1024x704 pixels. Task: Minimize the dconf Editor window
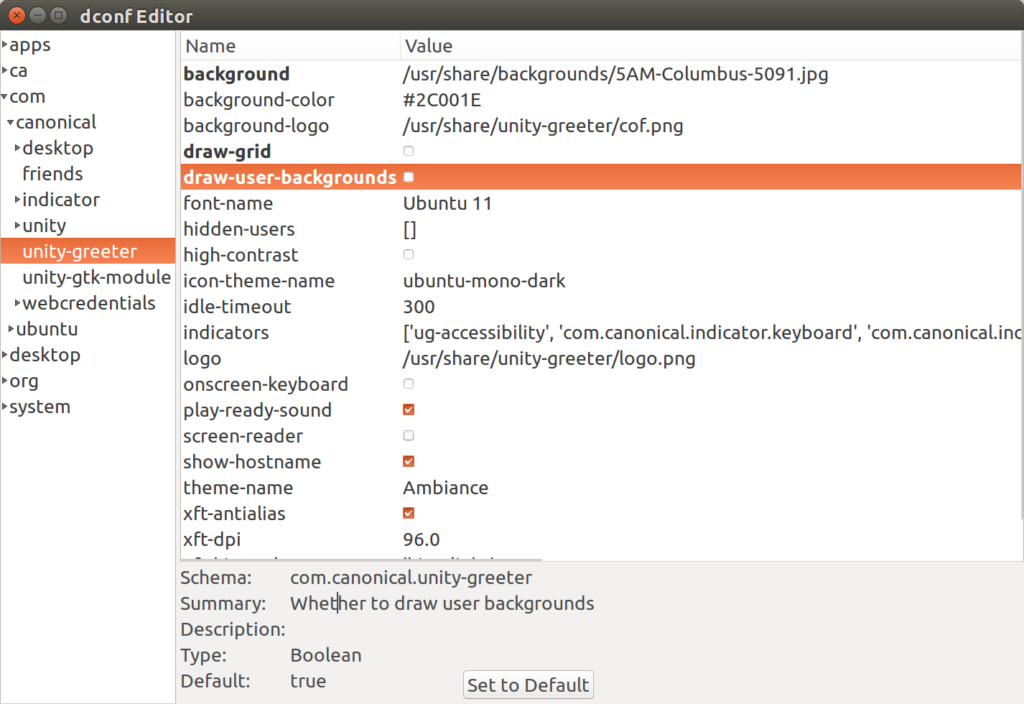click(x=38, y=15)
